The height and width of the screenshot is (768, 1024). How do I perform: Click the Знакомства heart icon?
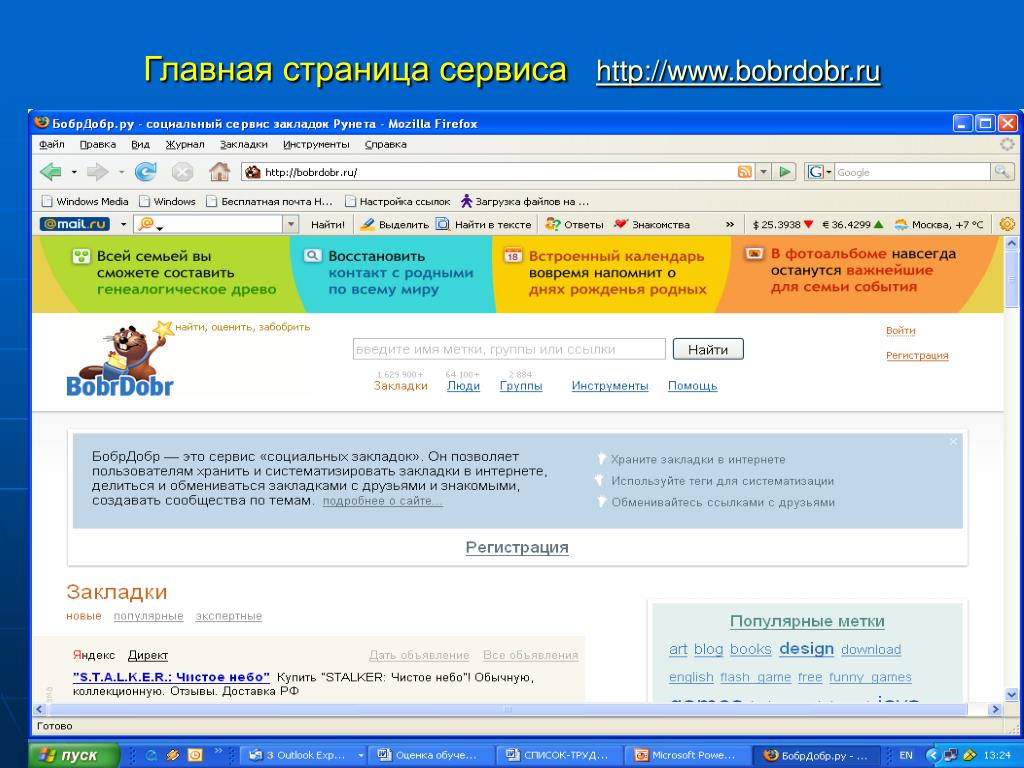coord(620,224)
